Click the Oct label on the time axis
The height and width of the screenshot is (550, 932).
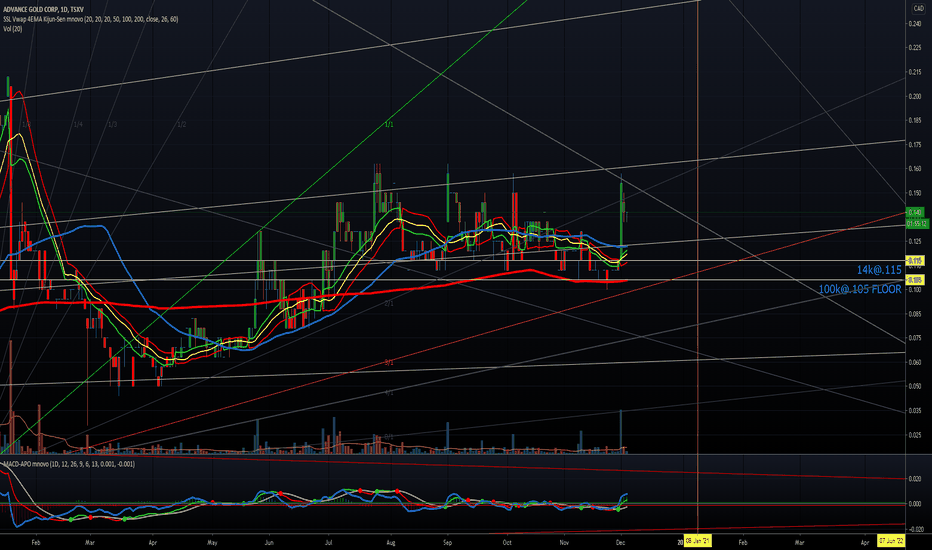tap(507, 542)
